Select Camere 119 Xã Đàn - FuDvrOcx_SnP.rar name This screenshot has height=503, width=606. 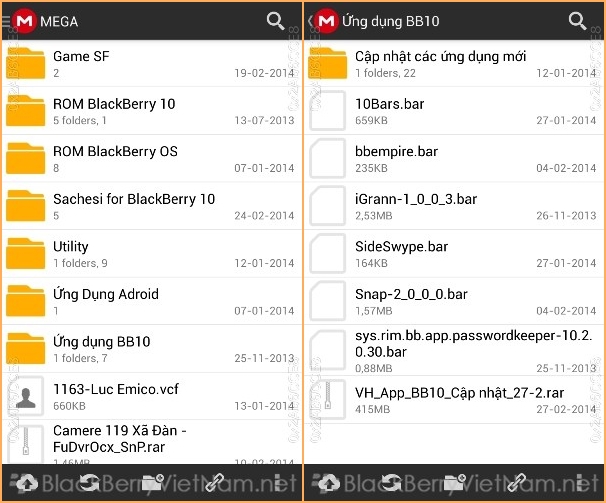pyautogui.click(x=120, y=439)
